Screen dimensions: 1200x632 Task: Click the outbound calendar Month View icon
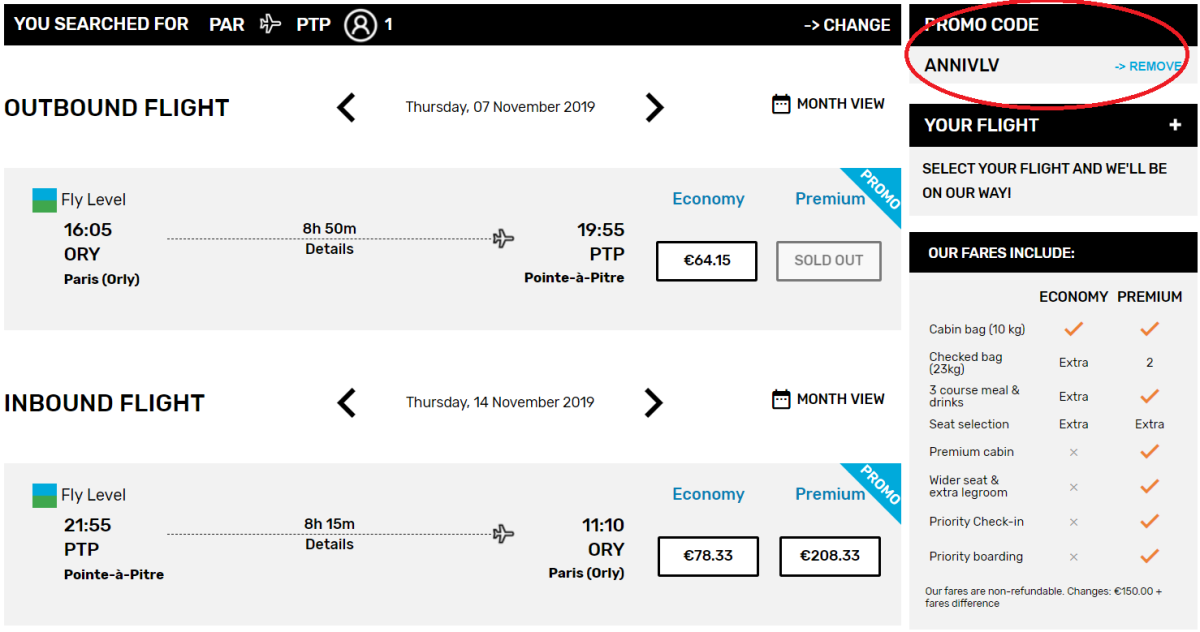[x=782, y=104]
